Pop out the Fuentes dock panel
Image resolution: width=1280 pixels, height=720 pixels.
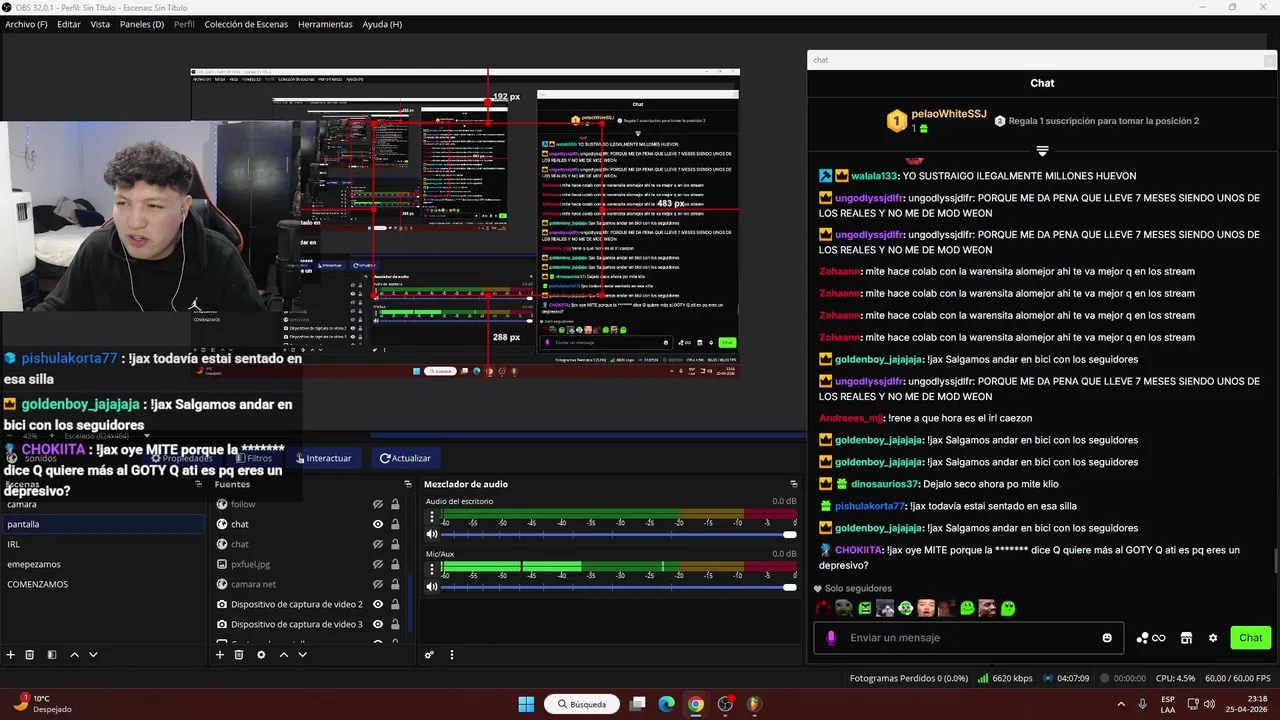407,484
